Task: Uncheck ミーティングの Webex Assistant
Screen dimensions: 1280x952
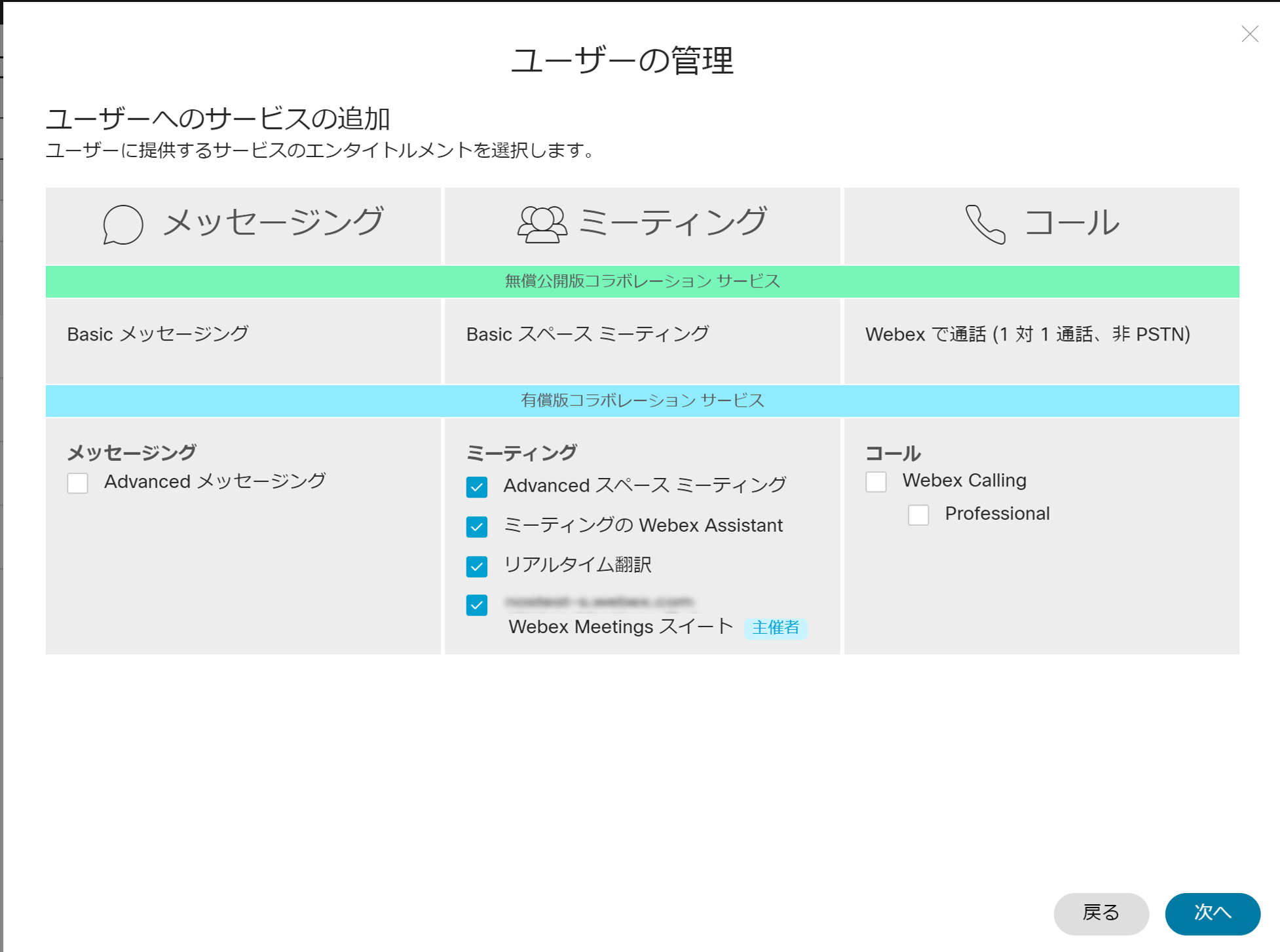Action: pos(477,526)
